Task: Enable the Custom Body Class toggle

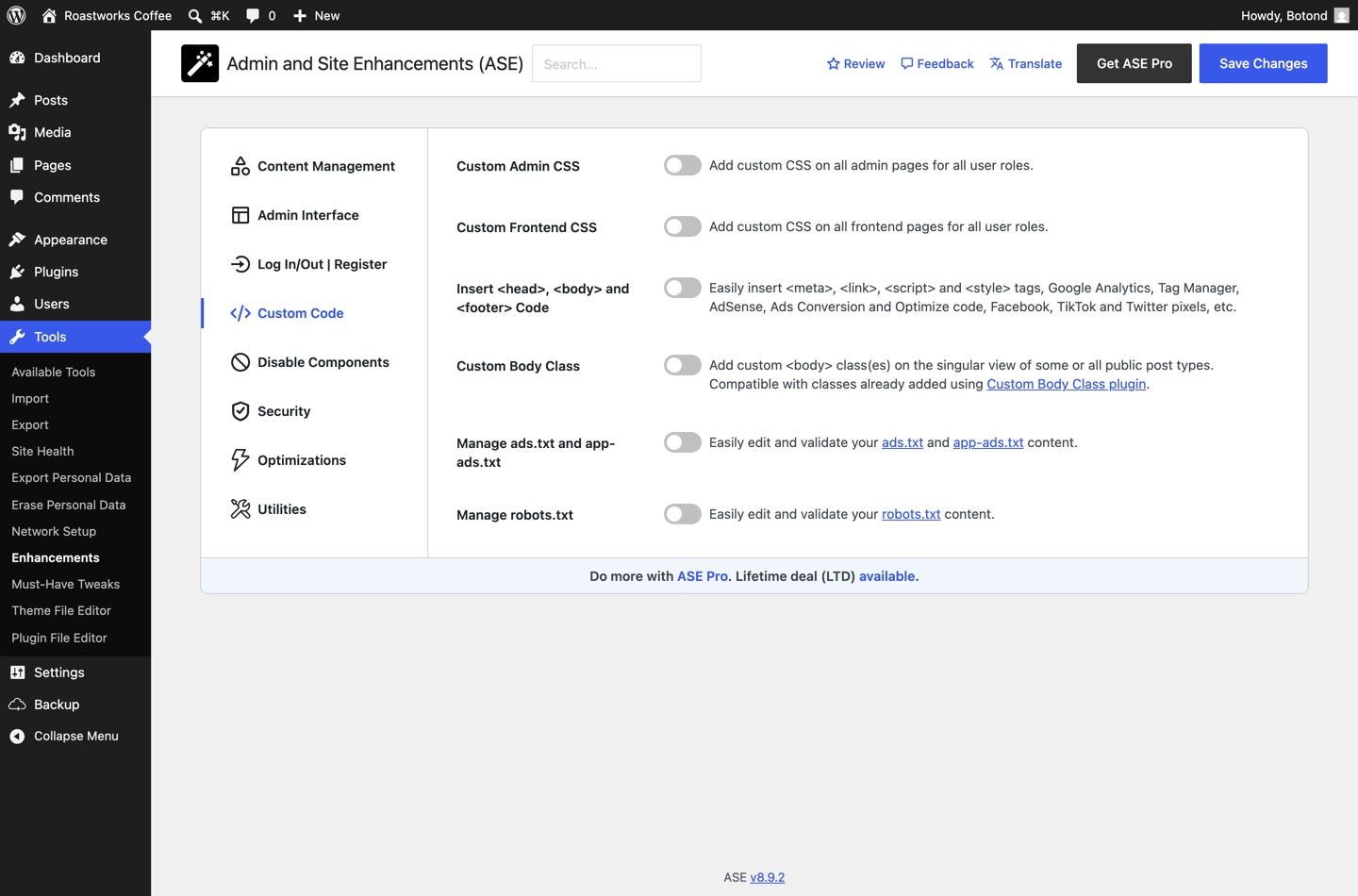Action: click(682, 365)
